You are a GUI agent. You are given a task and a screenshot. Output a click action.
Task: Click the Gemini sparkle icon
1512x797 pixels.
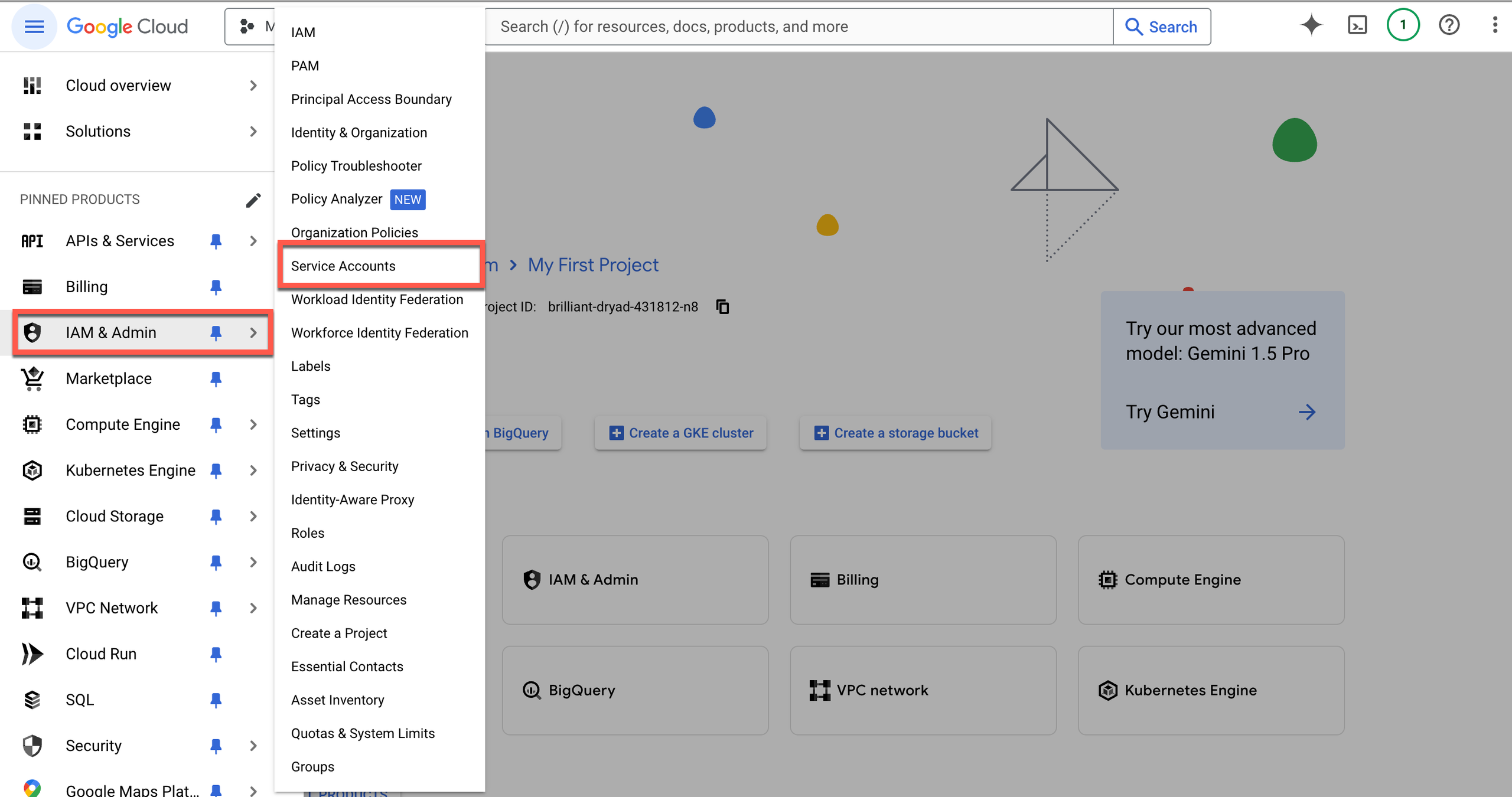pyautogui.click(x=1311, y=25)
